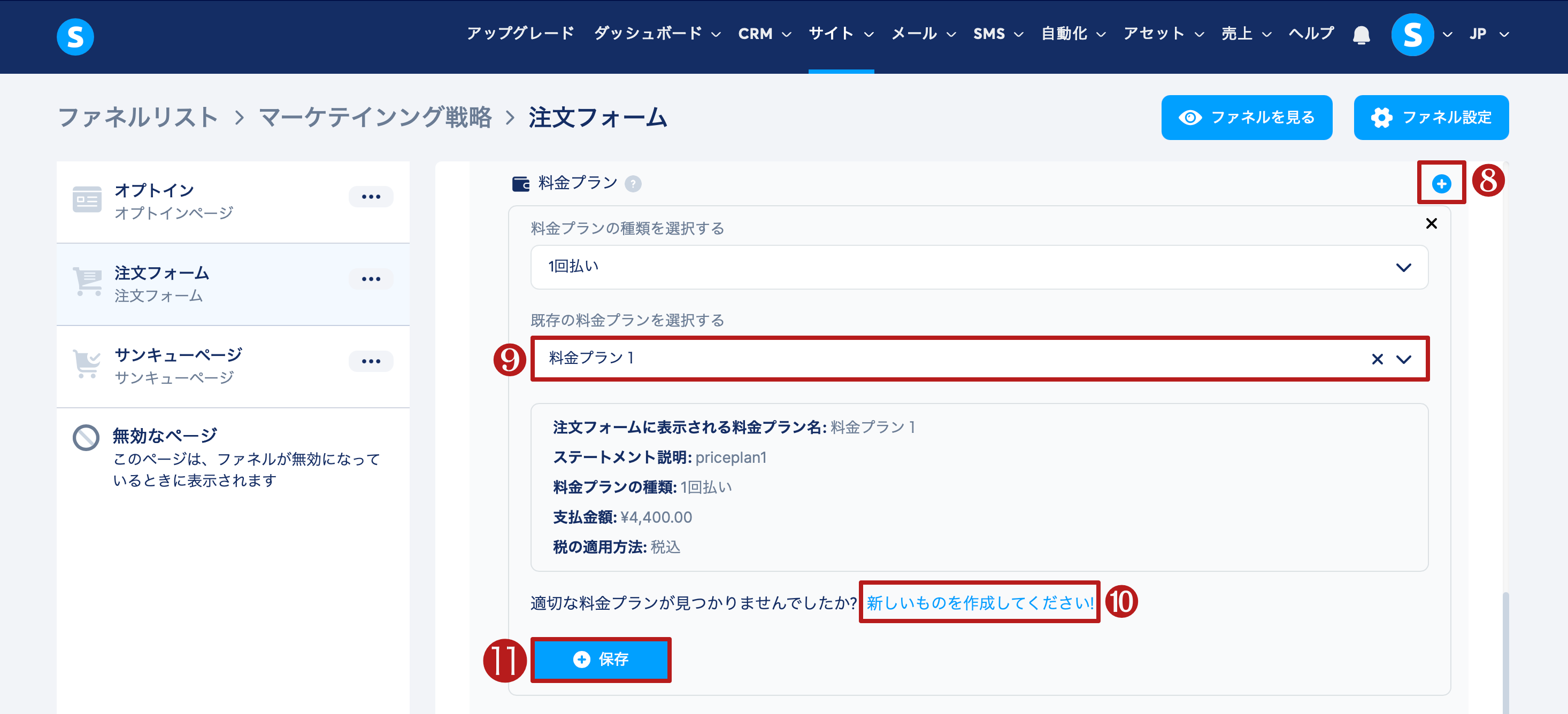Open options menu for 注文フォーム step
The width and height of the screenshot is (1568, 714).
pos(371,279)
